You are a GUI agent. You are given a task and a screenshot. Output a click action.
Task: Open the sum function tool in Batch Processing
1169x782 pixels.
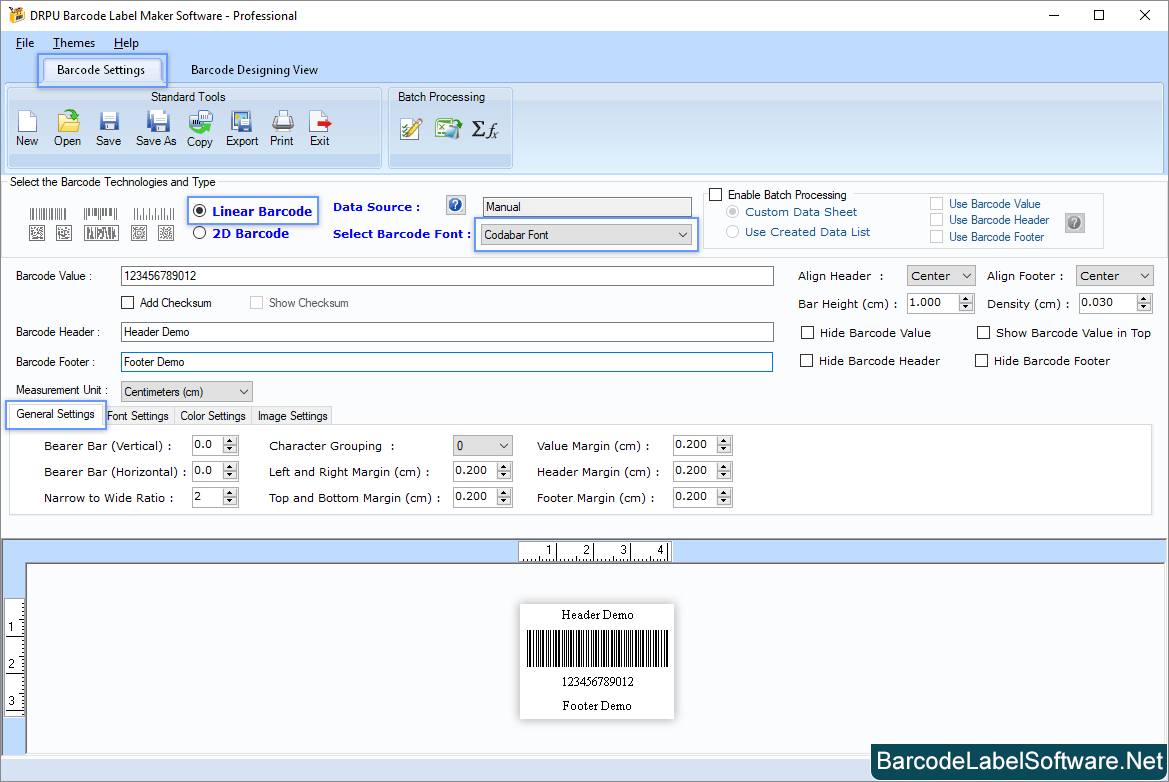coord(486,128)
